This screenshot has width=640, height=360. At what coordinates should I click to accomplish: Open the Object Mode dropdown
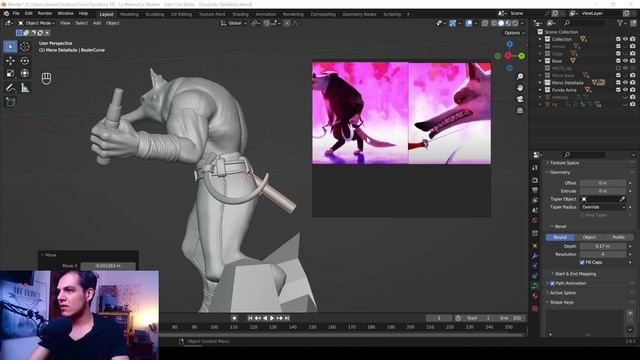click(x=36, y=23)
